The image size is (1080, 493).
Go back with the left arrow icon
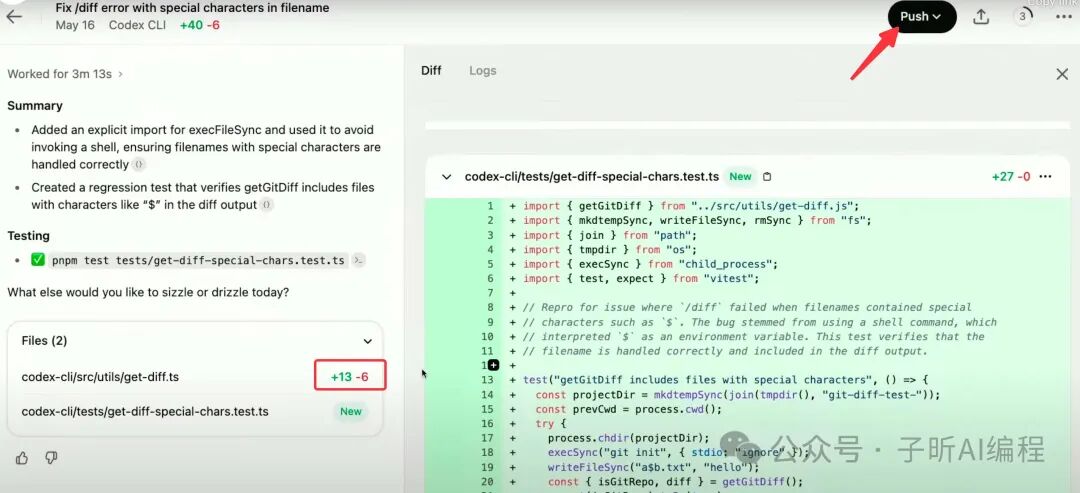click(14, 17)
